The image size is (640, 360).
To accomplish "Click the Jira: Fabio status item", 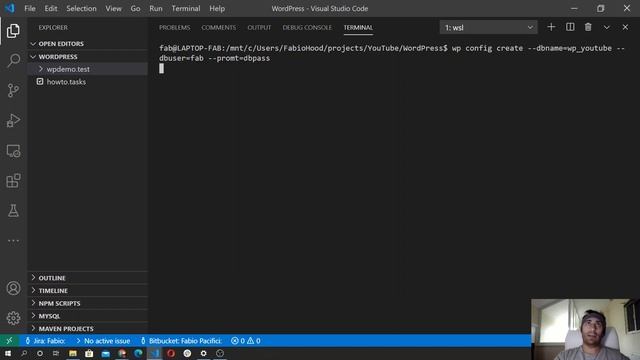I will point(45,340).
